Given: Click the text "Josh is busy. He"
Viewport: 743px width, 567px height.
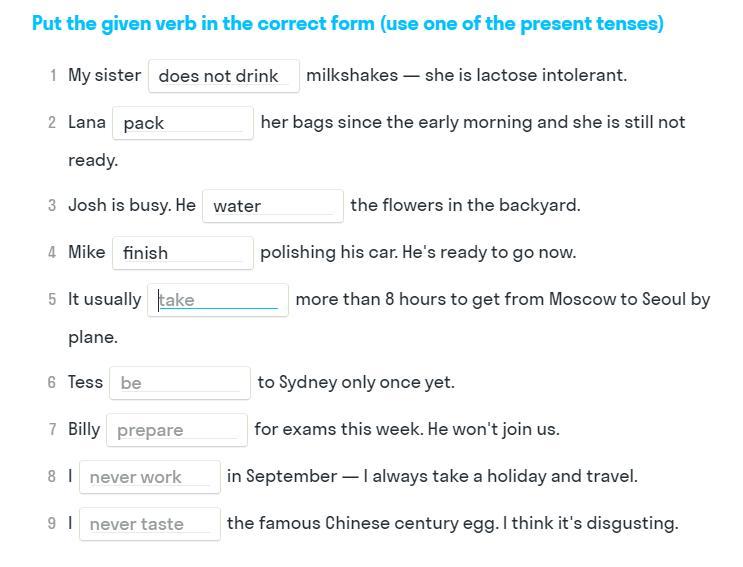Looking at the screenshot, I should click(x=131, y=205).
